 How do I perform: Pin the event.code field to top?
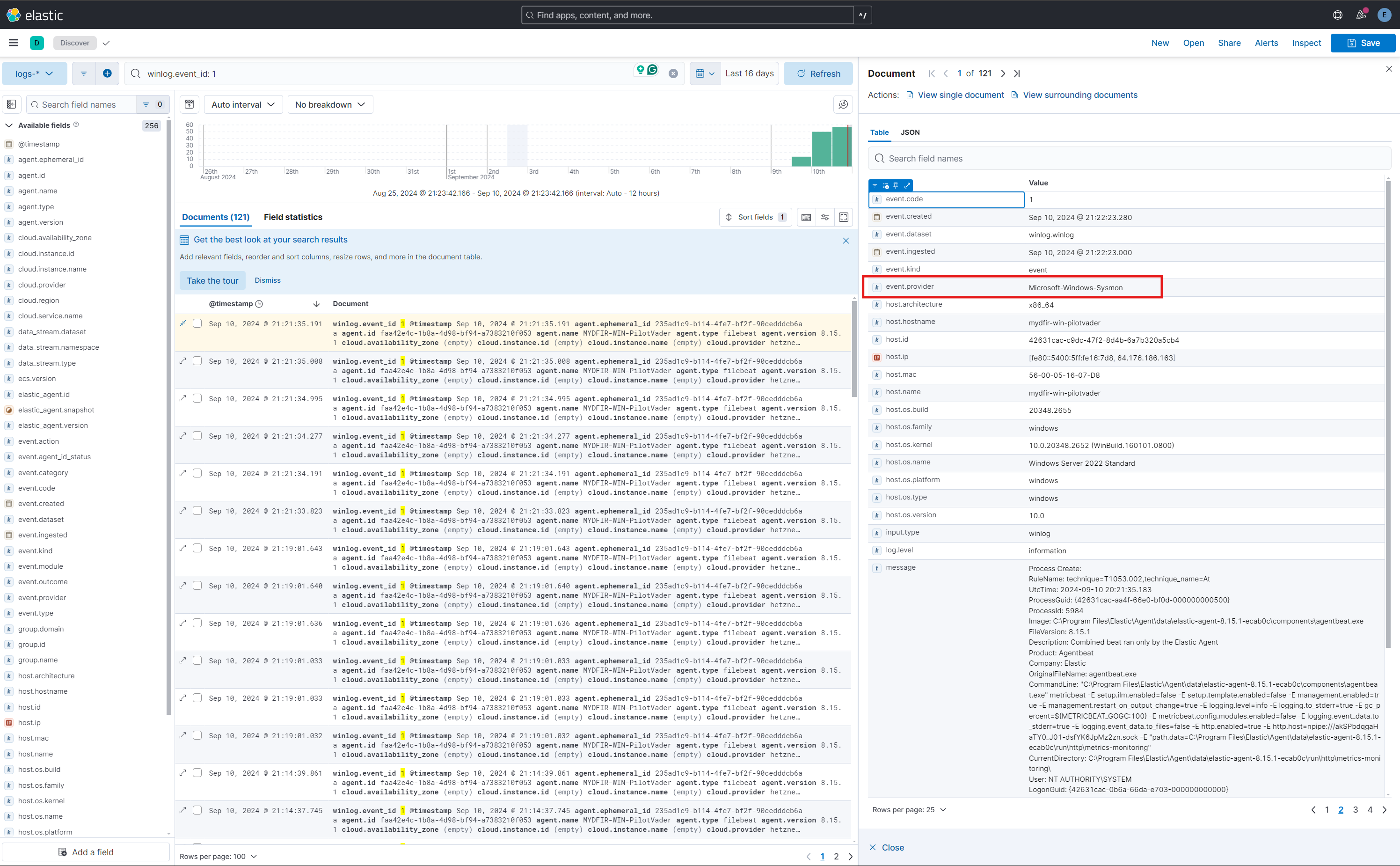[x=897, y=185]
